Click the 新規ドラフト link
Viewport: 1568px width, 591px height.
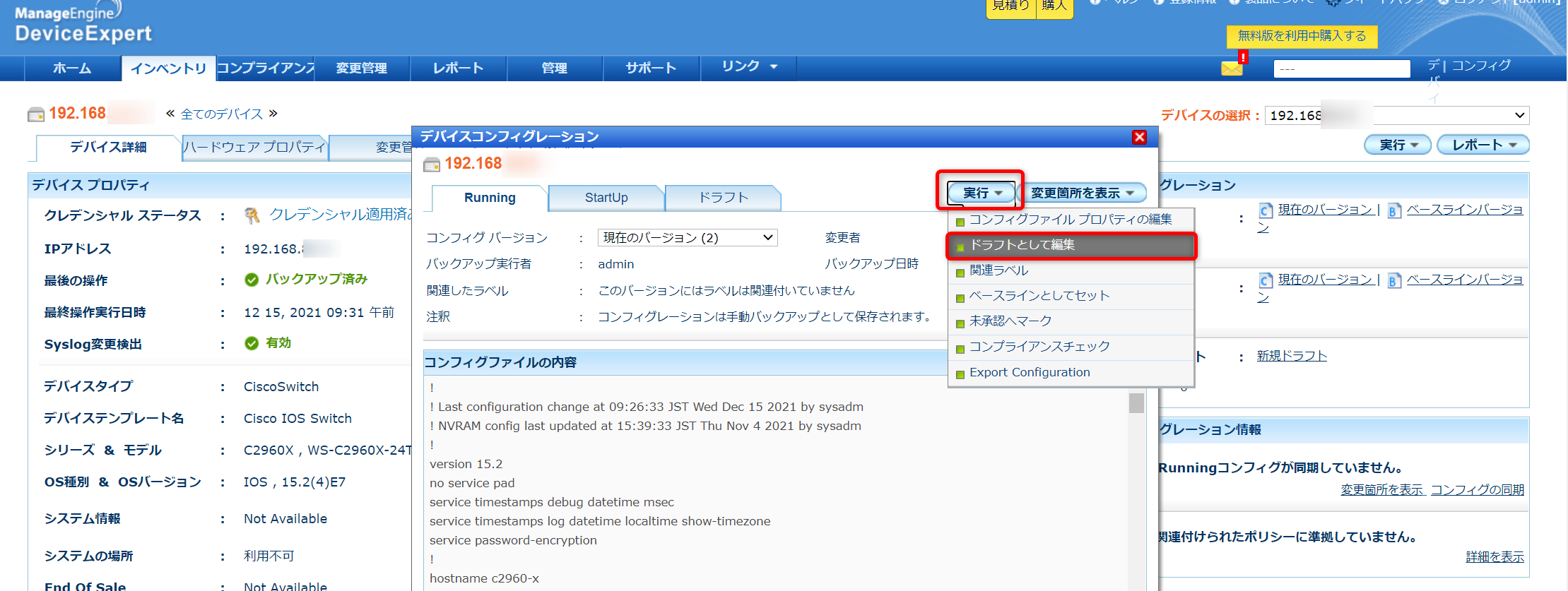coord(1292,356)
